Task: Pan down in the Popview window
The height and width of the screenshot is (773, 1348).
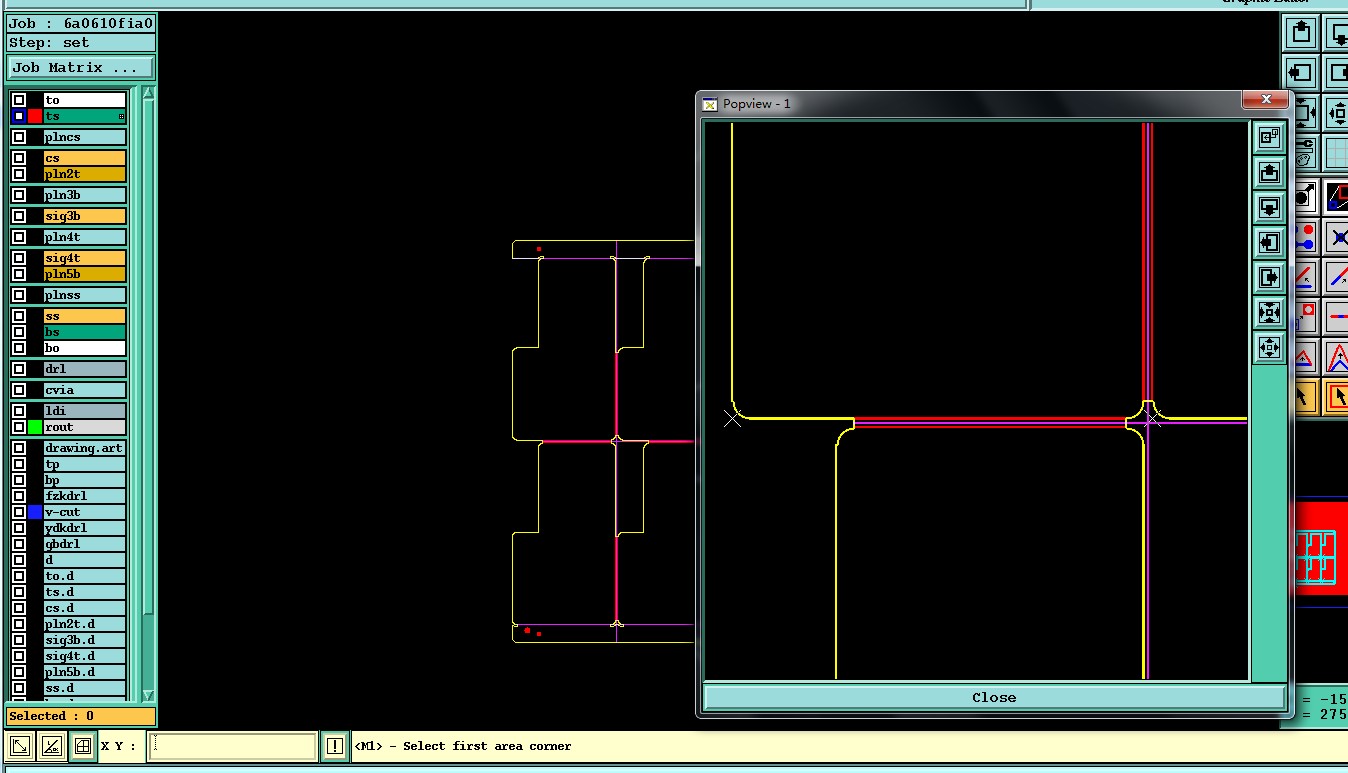Action: (x=1269, y=208)
